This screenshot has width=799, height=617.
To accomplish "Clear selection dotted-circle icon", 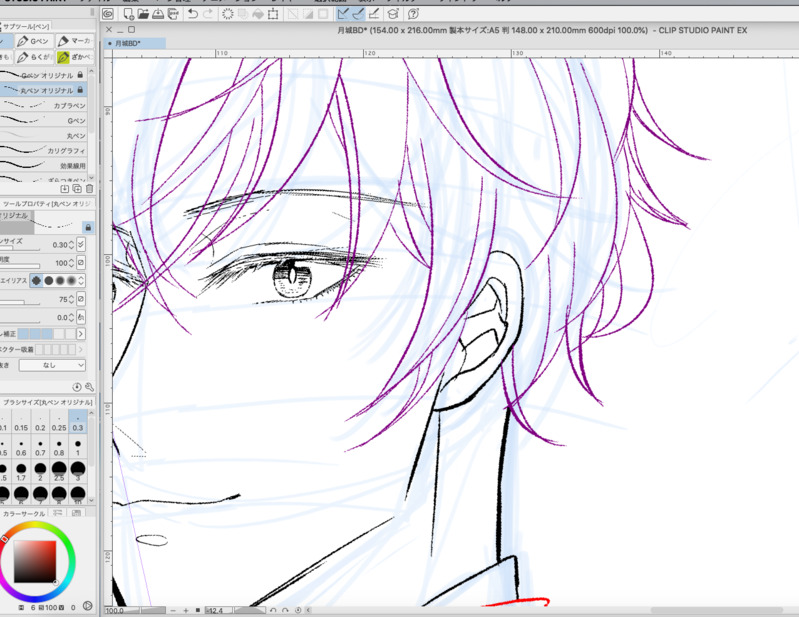I will tap(227, 14).
